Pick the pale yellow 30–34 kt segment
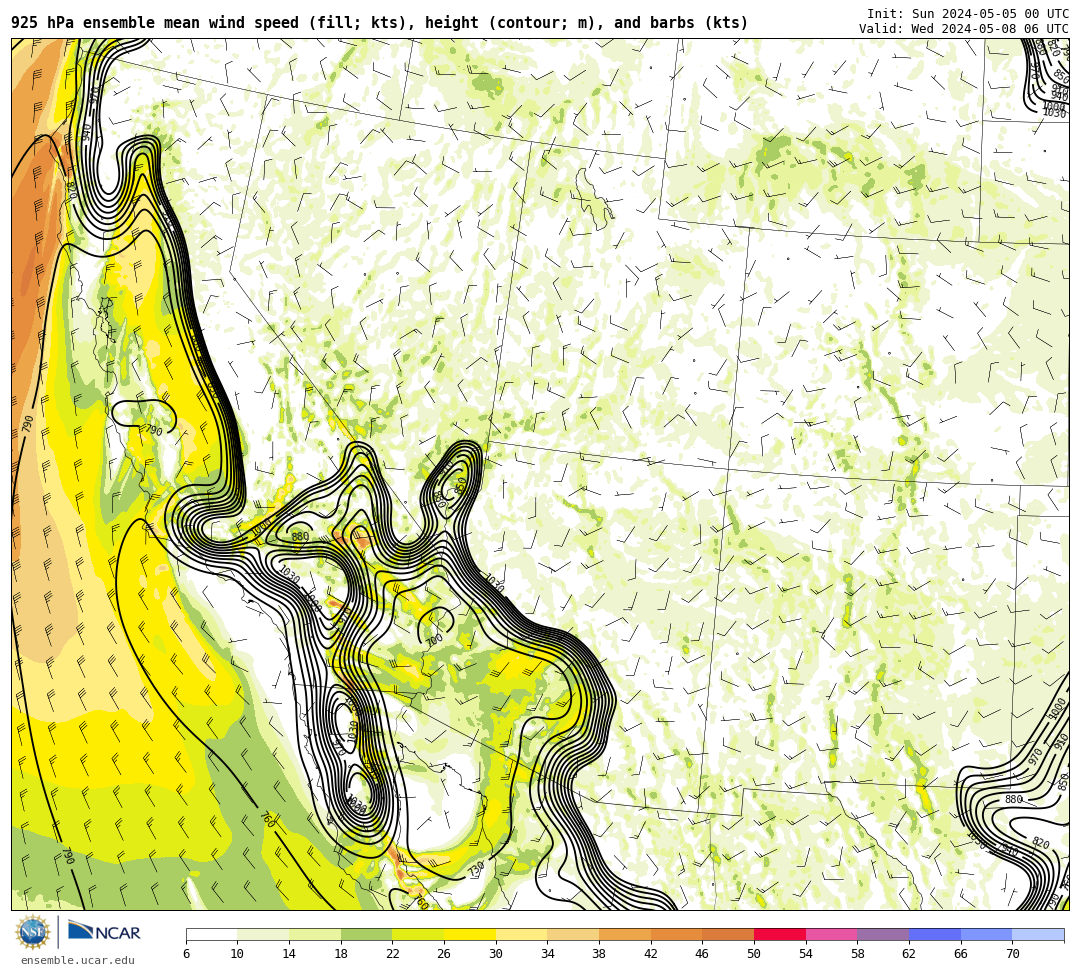The image size is (1080, 973). tap(521, 934)
